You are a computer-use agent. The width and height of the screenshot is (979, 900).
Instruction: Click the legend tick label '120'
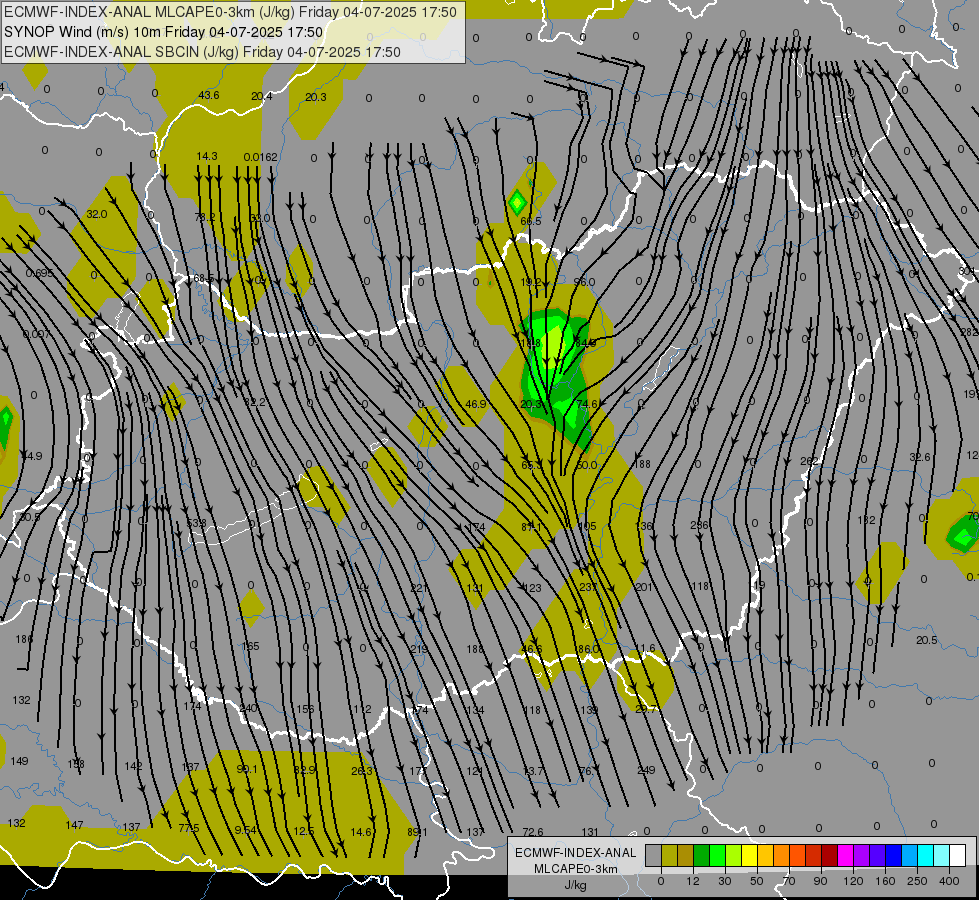coord(853,881)
